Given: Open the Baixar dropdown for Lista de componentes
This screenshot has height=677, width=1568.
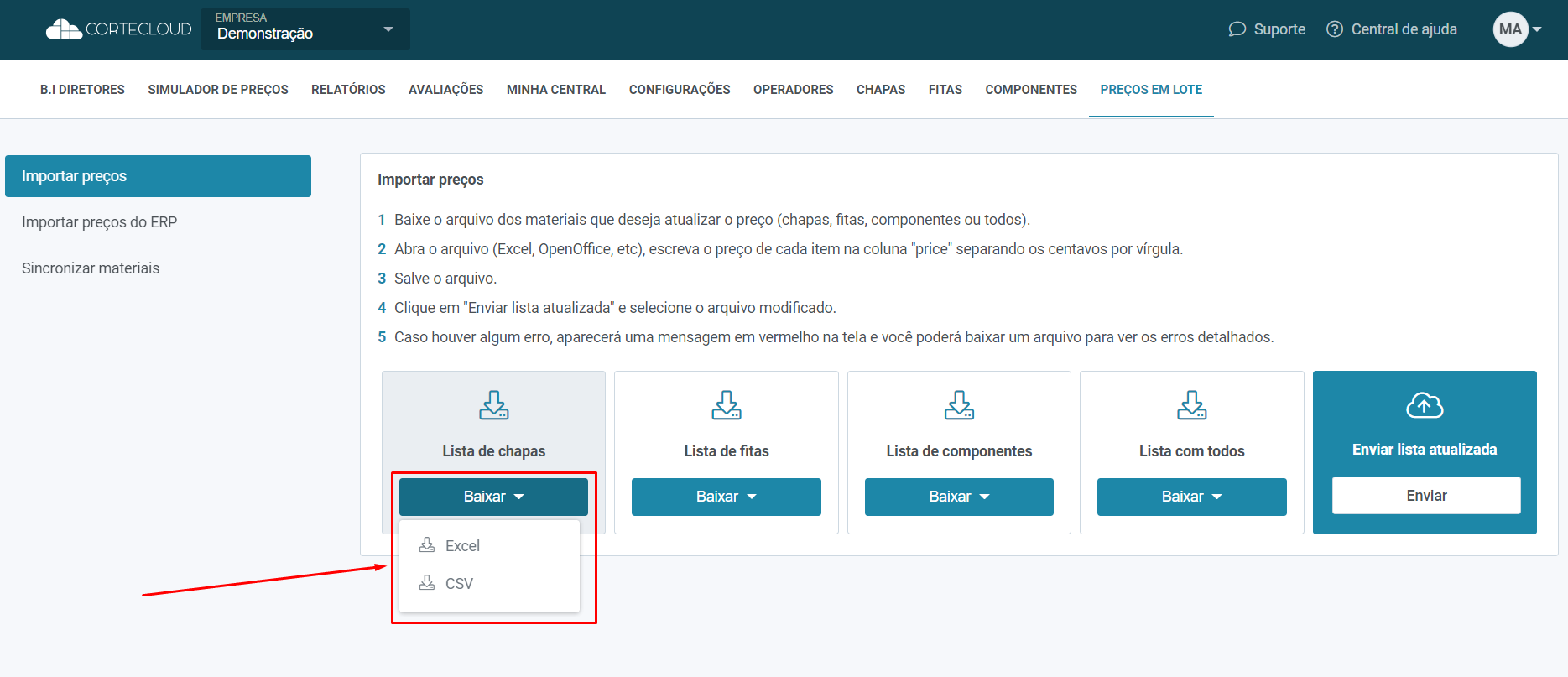Looking at the screenshot, I should click(x=959, y=497).
